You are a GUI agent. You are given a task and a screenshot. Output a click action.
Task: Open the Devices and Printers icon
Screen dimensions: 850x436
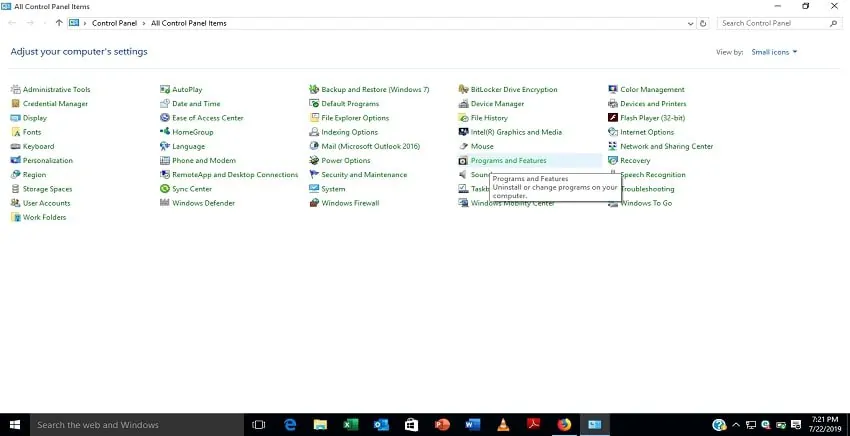point(613,104)
